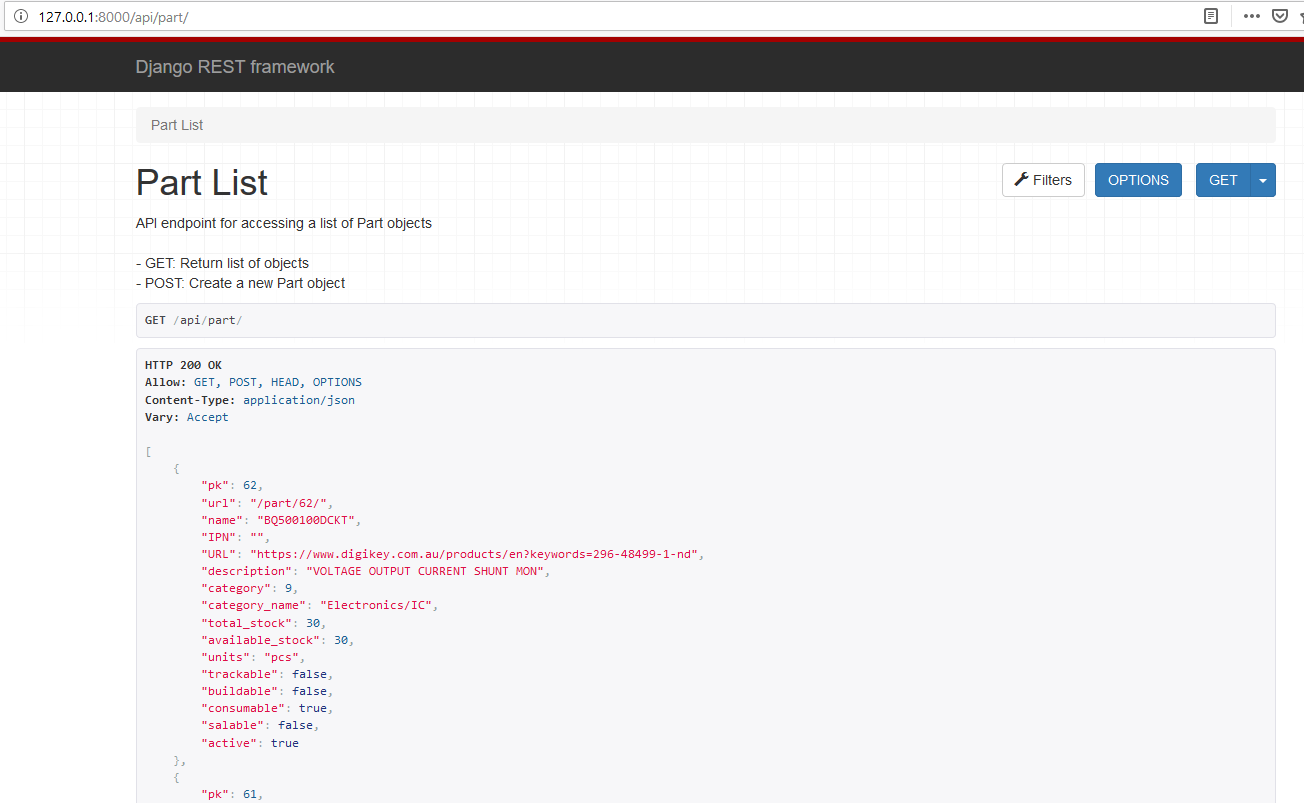Screen dimensions: 1304x803
Task: Click the Save to Pocket icon
Action: click(1279, 16)
